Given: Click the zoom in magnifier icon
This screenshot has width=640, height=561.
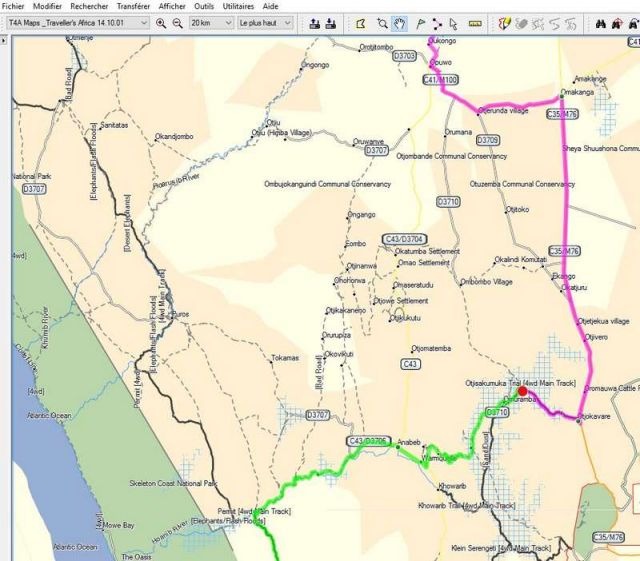Looking at the screenshot, I should tap(161, 23).
